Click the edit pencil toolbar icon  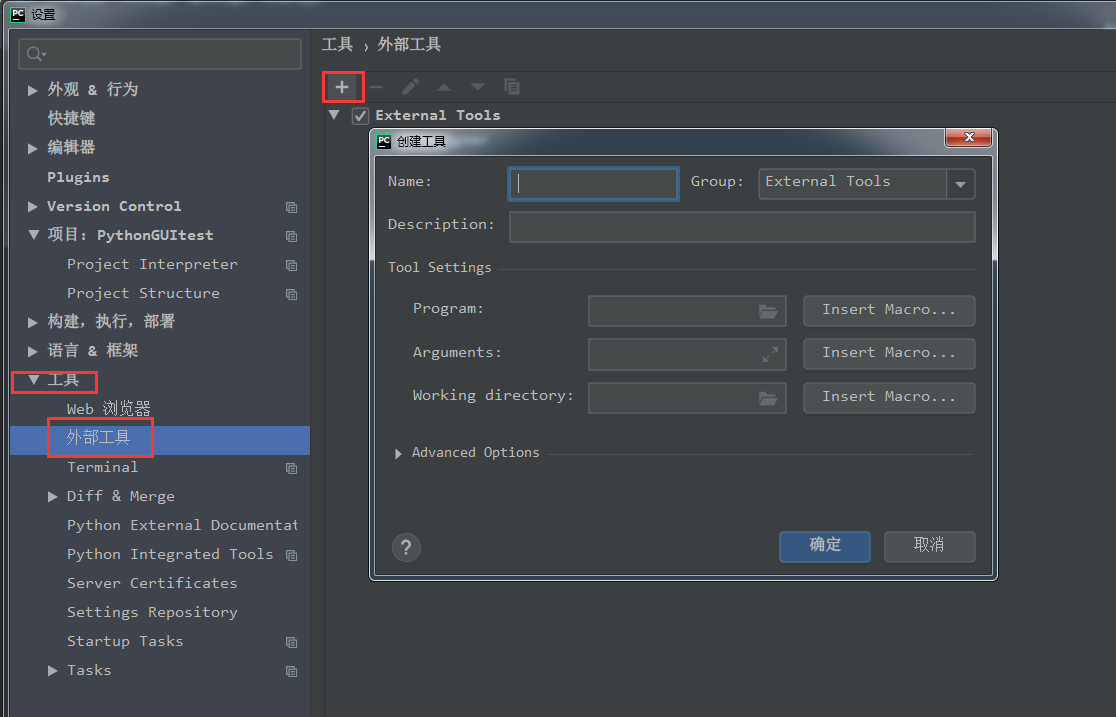tap(410, 87)
